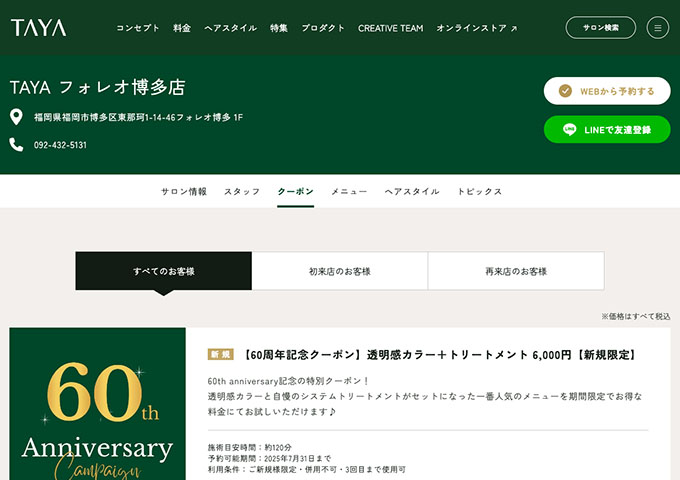
Task: Switch to サロン情報 tab
Action: (184, 191)
